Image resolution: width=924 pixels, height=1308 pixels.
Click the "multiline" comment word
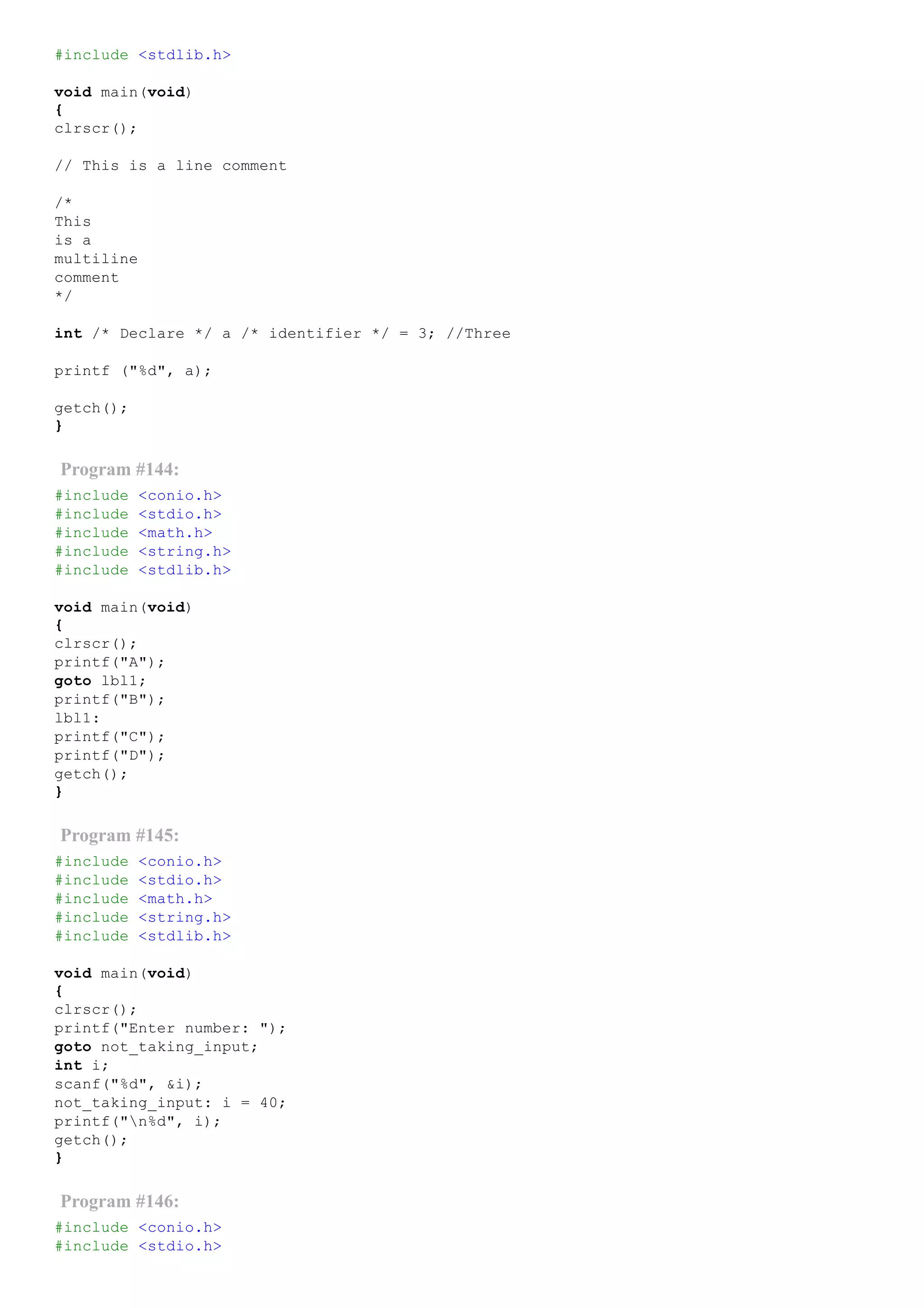(x=96, y=259)
